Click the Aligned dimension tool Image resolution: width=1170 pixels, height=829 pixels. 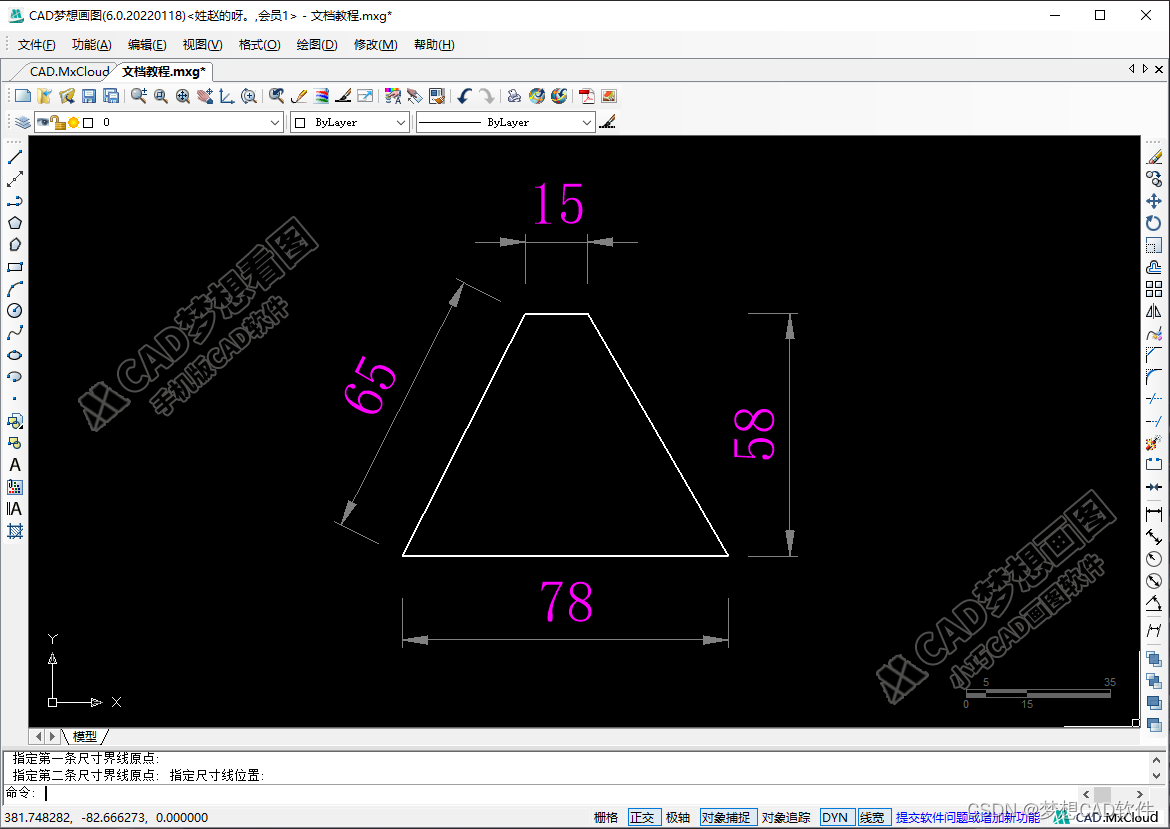pyautogui.click(x=1154, y=536)
